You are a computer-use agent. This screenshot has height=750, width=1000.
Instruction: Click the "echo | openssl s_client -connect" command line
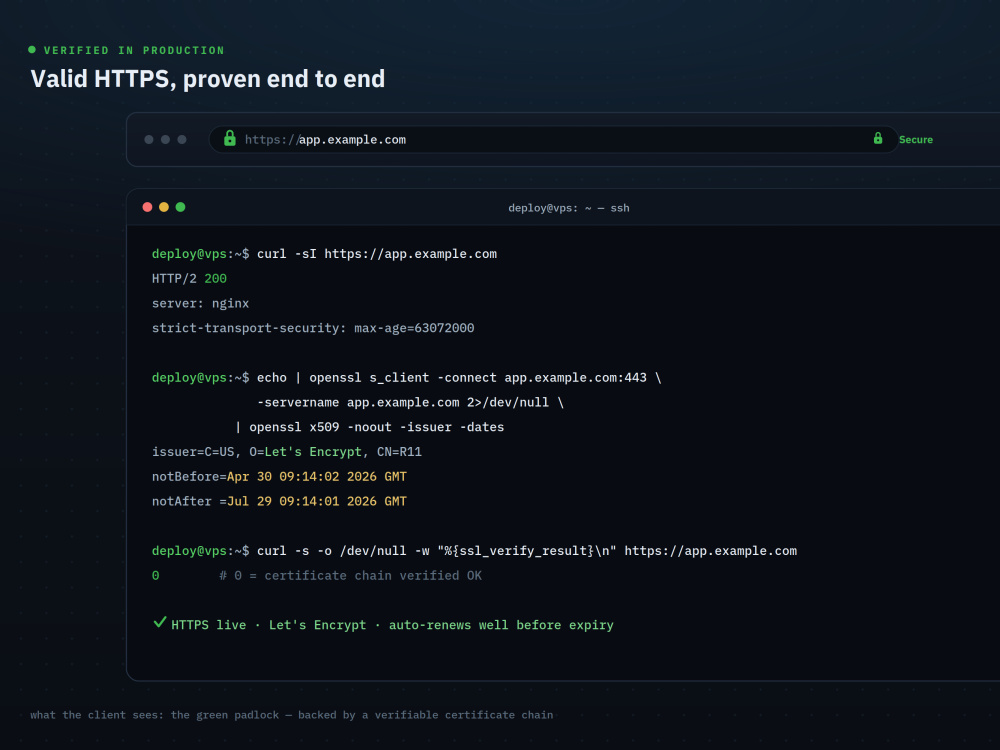coord(459,378)
